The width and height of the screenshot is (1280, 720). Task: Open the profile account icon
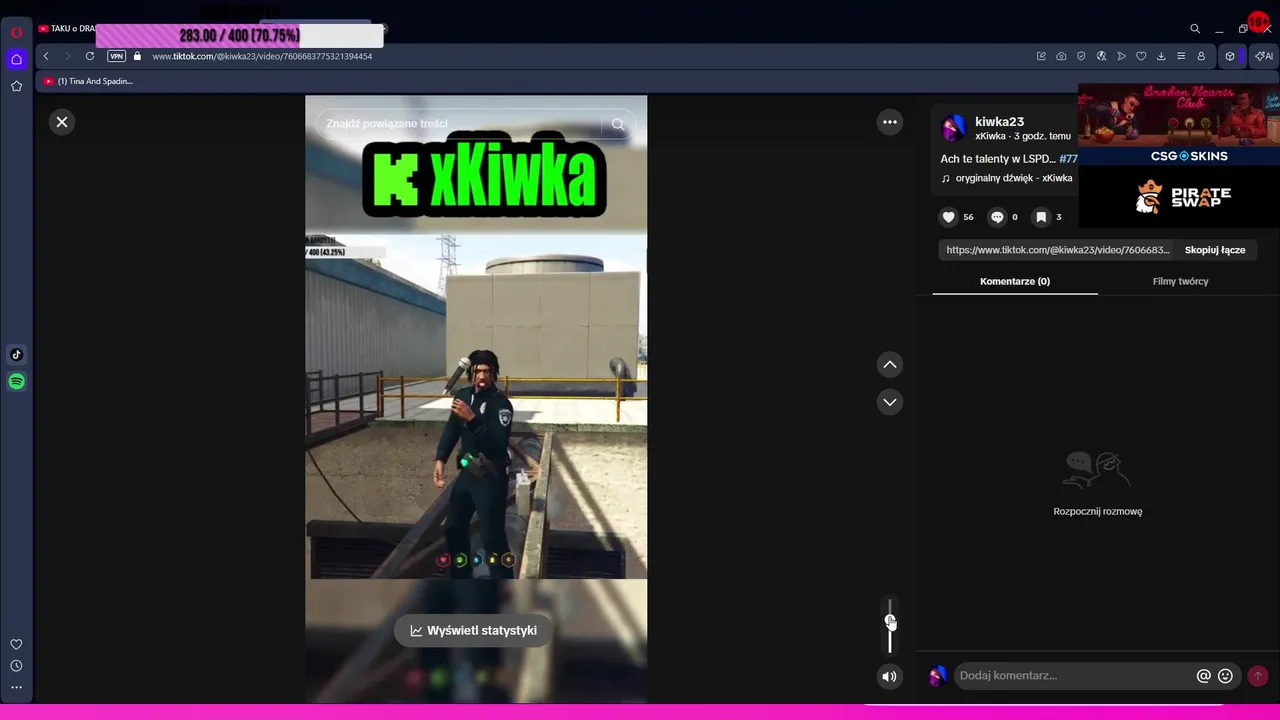(1201, 56)
